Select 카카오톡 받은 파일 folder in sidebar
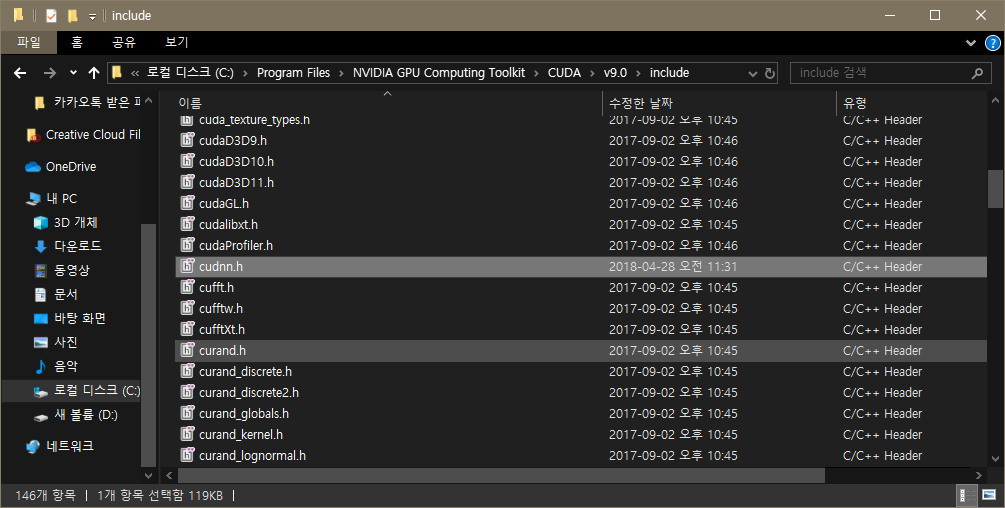The height and width of the screenshot is (508, 1005). 87,102
